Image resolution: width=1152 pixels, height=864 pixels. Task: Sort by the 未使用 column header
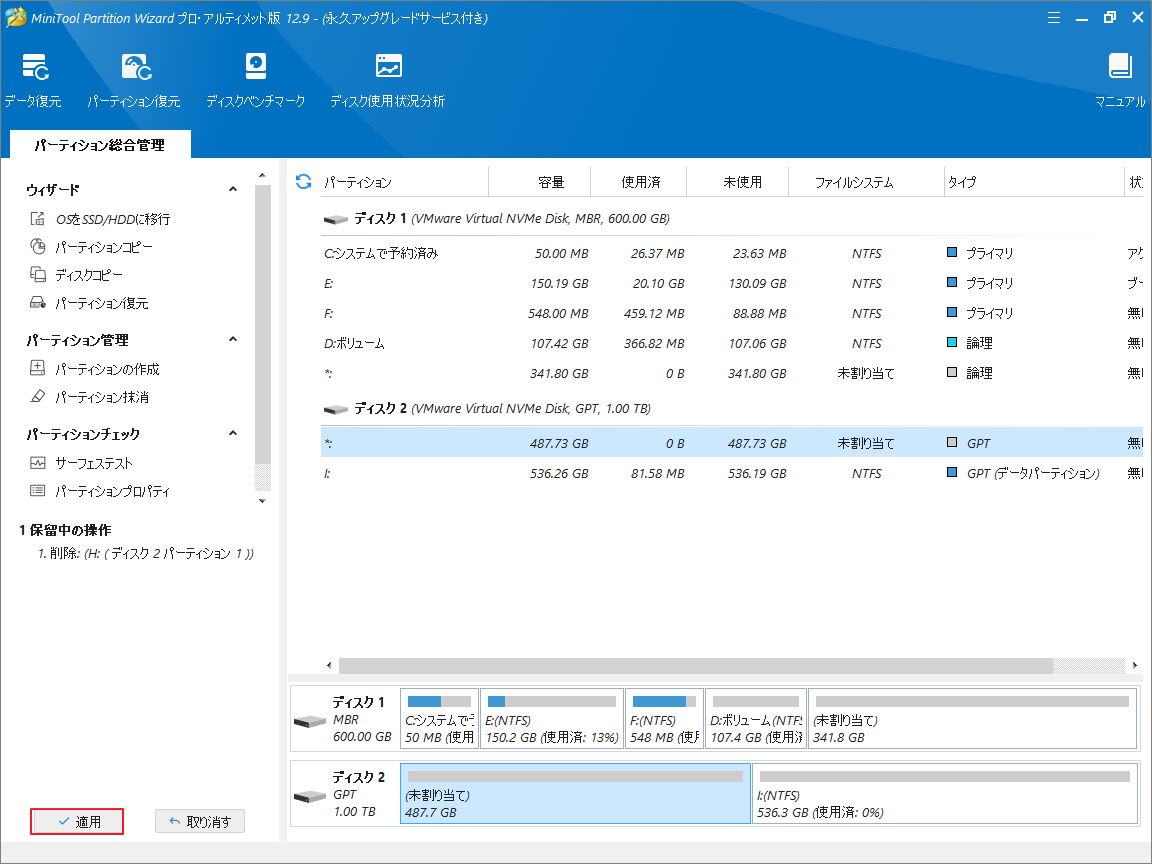pos(738,181)
